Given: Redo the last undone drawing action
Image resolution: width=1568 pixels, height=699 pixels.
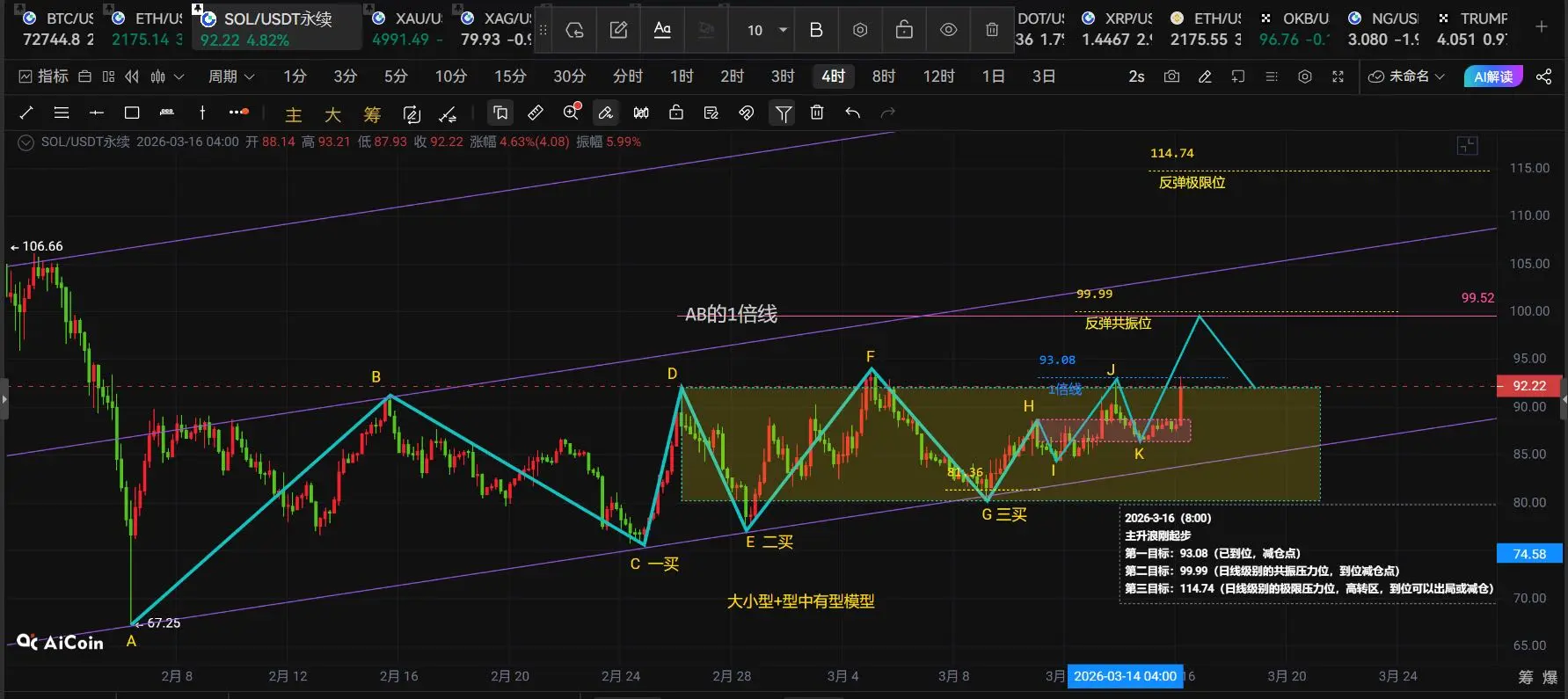Looking at the screenshot, I should pos(888,113).
